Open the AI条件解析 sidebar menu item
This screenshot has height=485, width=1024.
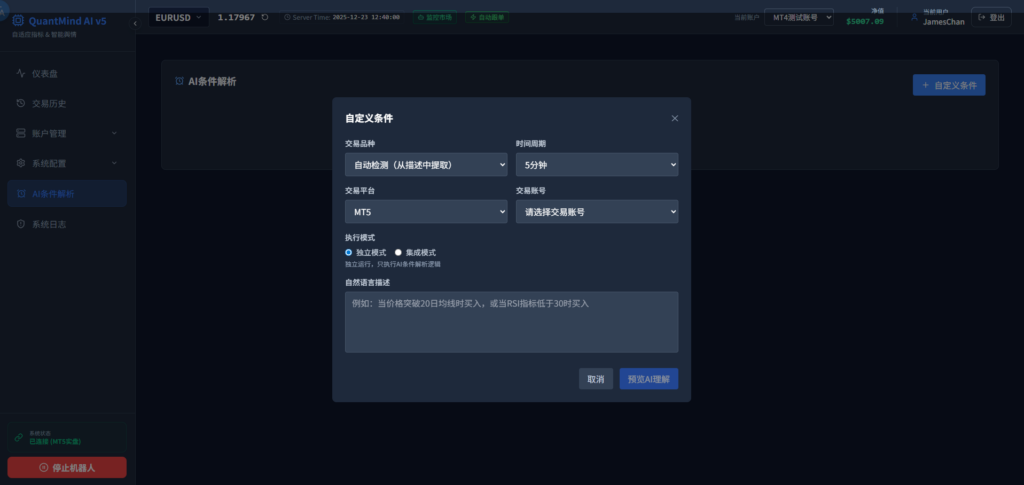click(x=67, y=194)
